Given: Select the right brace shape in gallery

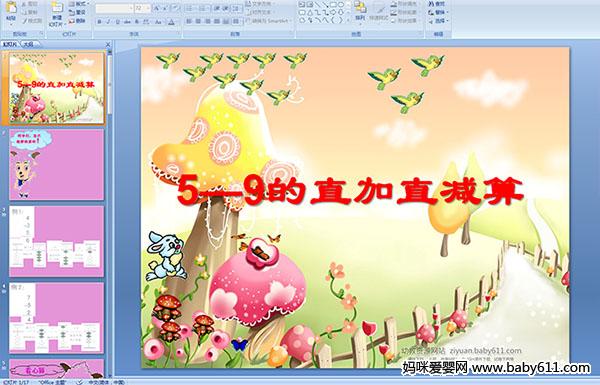Looking at the screenshot, I should pyautogui.click(x=341, y=20).
